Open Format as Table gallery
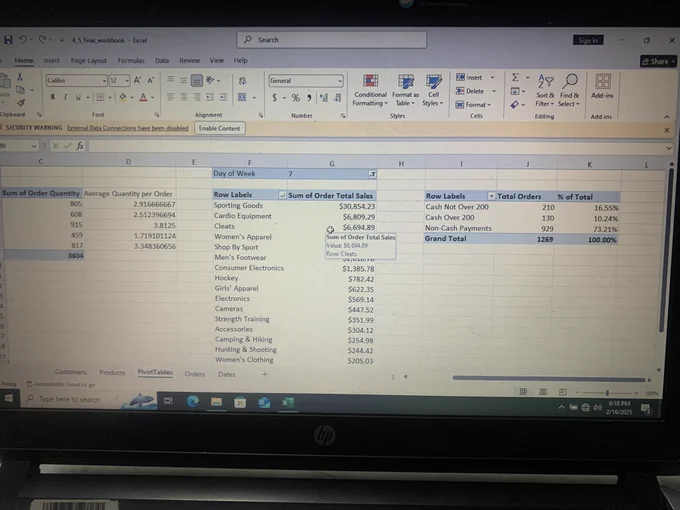680x510 pixels. pos(405,90)
